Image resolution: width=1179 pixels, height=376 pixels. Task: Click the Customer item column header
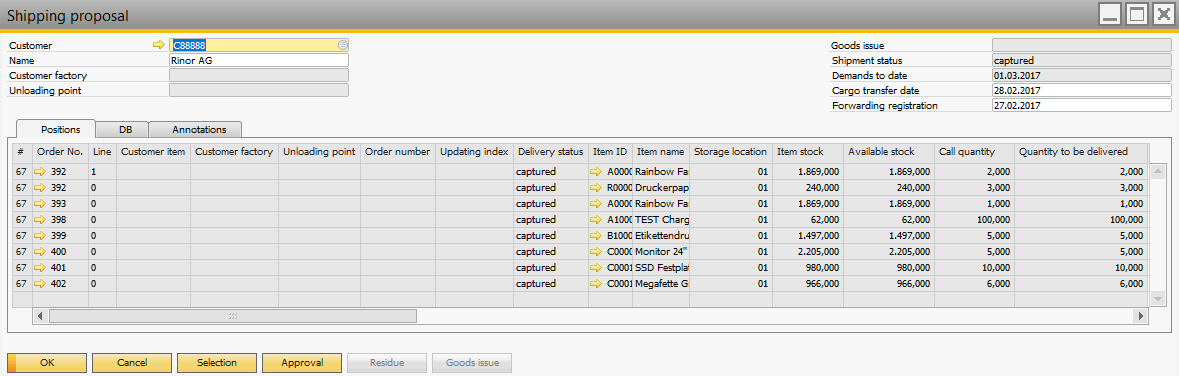click(153, 152)
